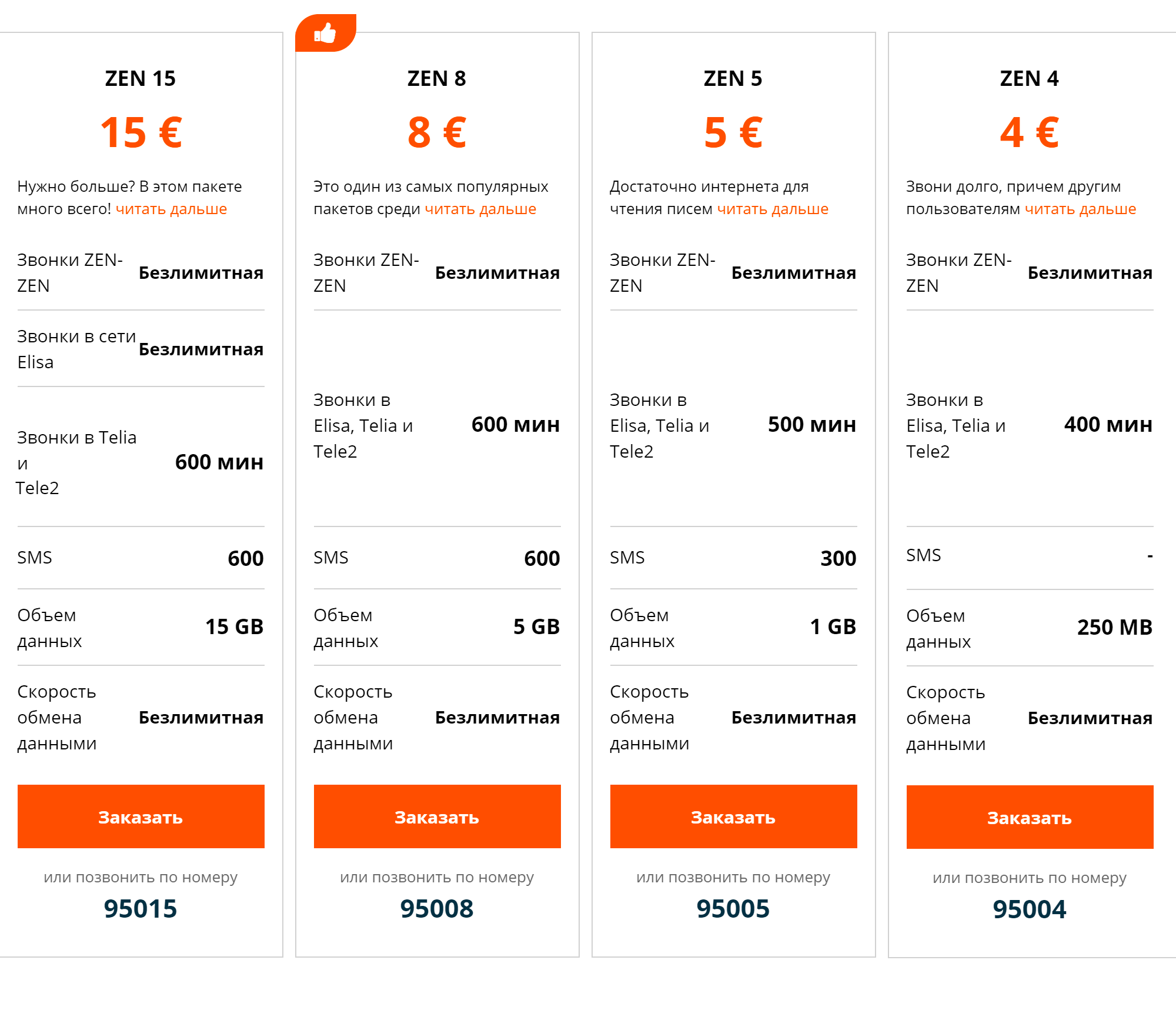This screenshot has height=1020, width=1176.
Task: Click the 500 мин call minutes in ZEN 5
Action: tap(812, 425)
